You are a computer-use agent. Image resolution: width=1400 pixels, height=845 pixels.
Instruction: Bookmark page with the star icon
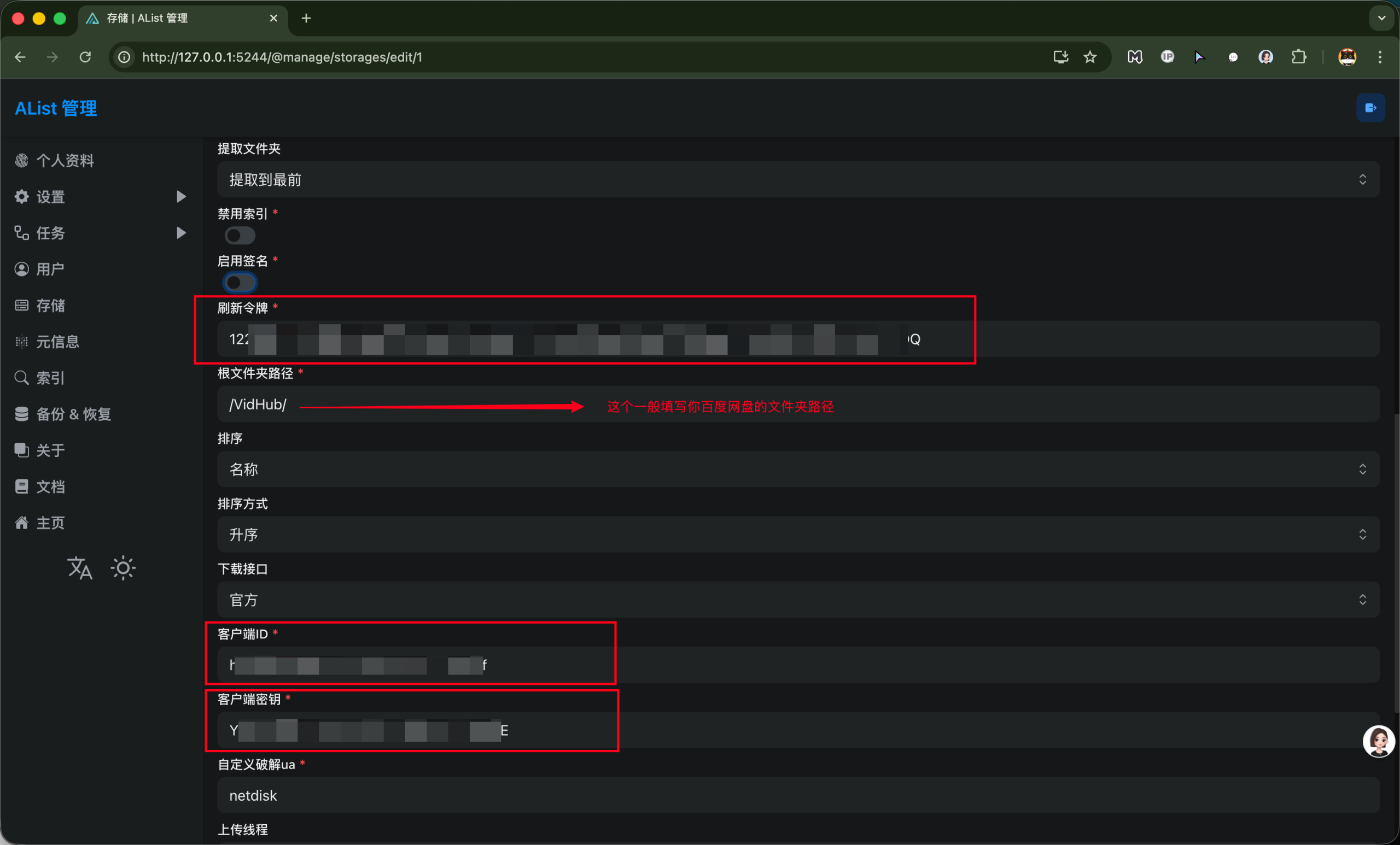[x=1090, y=57]
